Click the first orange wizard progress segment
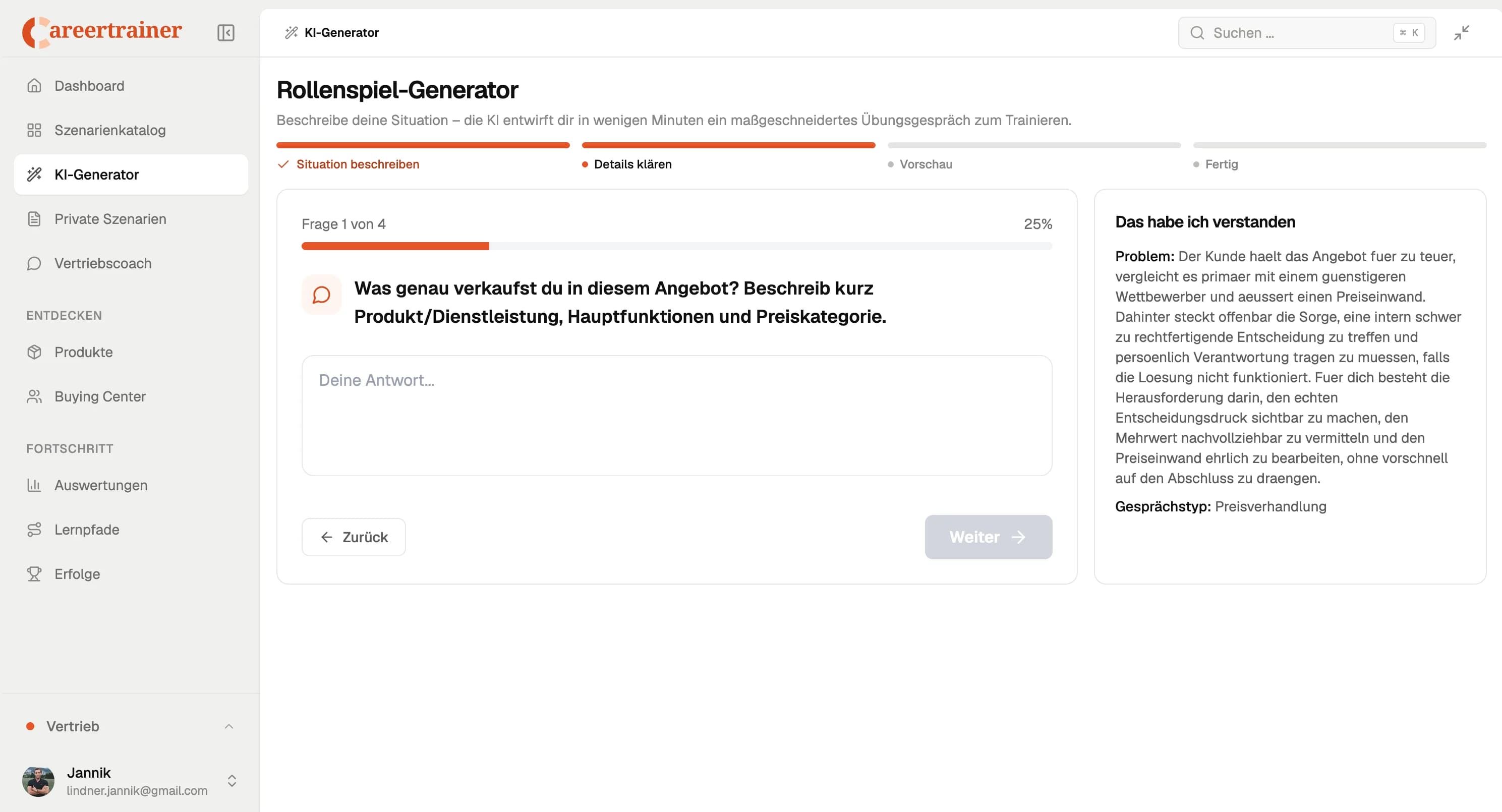Image resolution: width=1502 pixels, height=812 pixels. tap(423, 145)
